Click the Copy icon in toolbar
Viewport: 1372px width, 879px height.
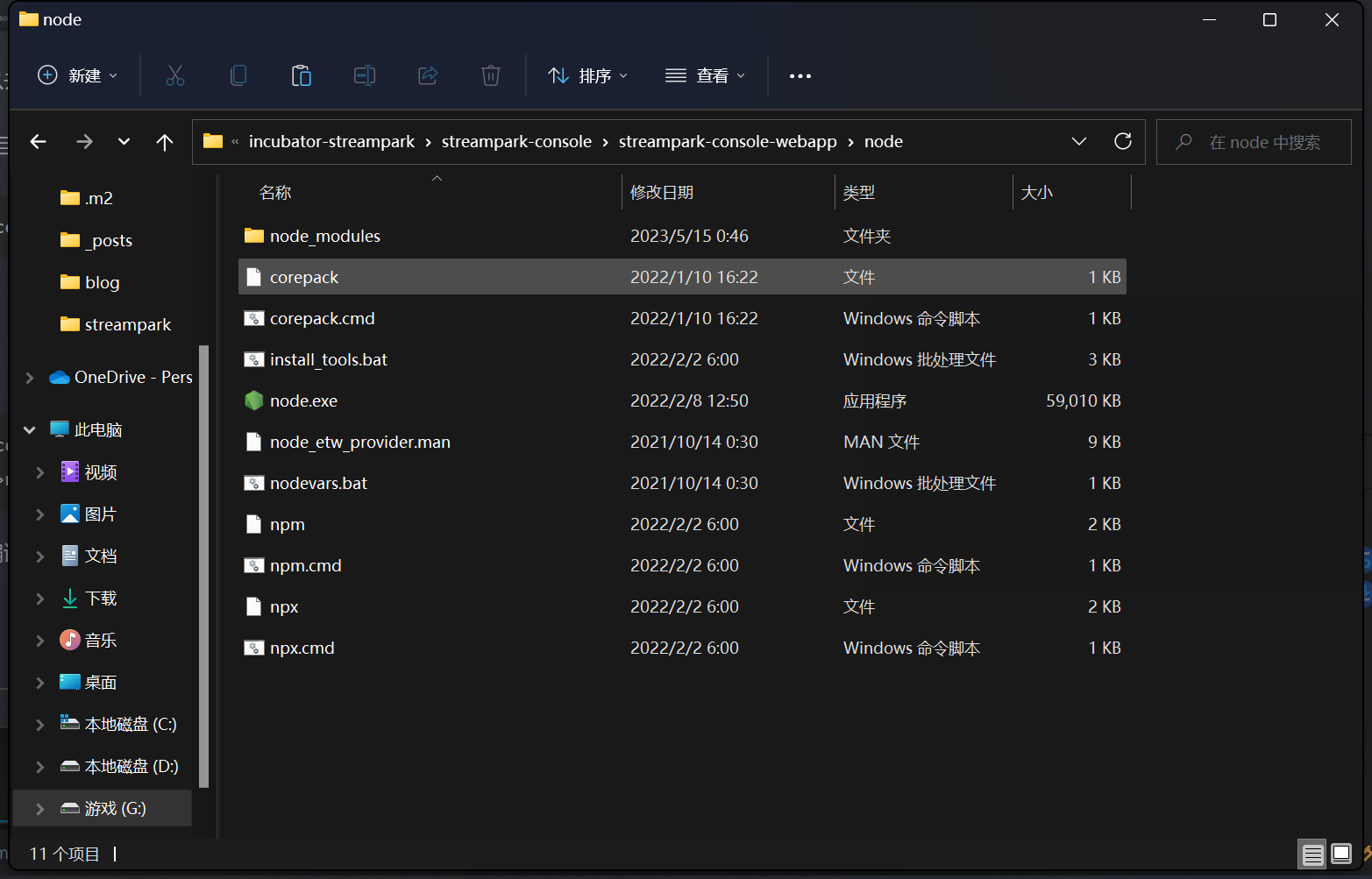(238, 76)
